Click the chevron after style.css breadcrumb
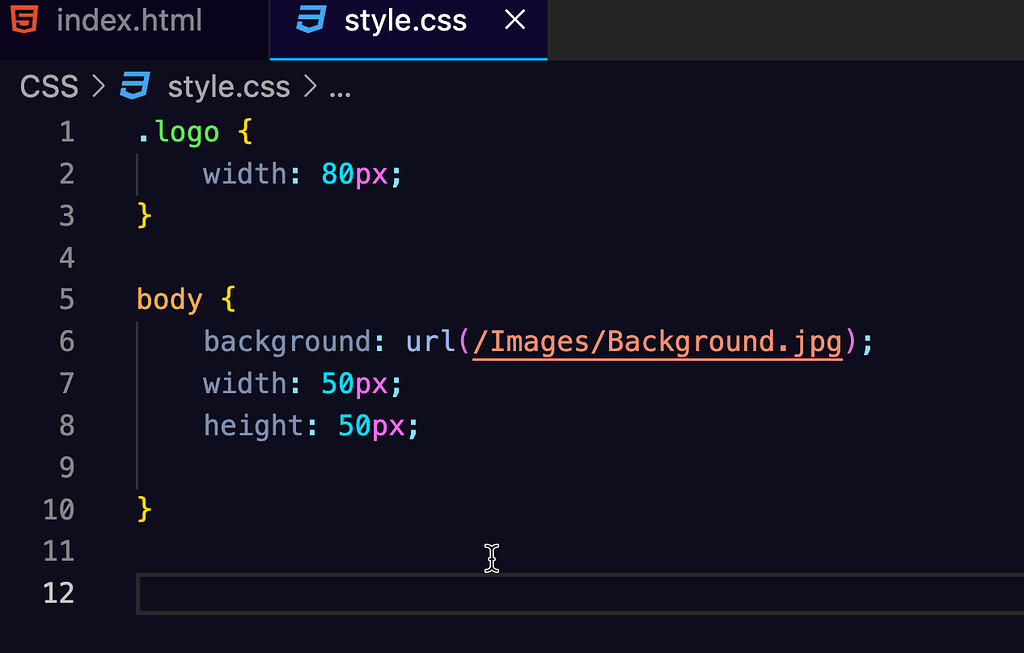Image resolution: width=1024 pixels, height=653 pixels. 312,87
